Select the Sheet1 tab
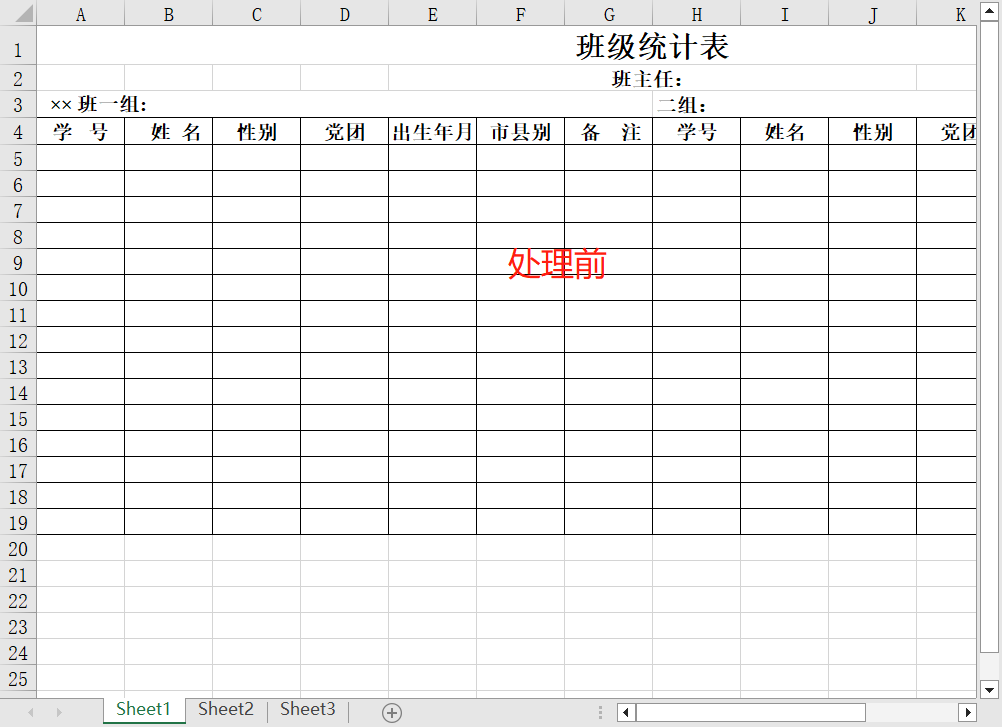 click(x=143, y=709)
